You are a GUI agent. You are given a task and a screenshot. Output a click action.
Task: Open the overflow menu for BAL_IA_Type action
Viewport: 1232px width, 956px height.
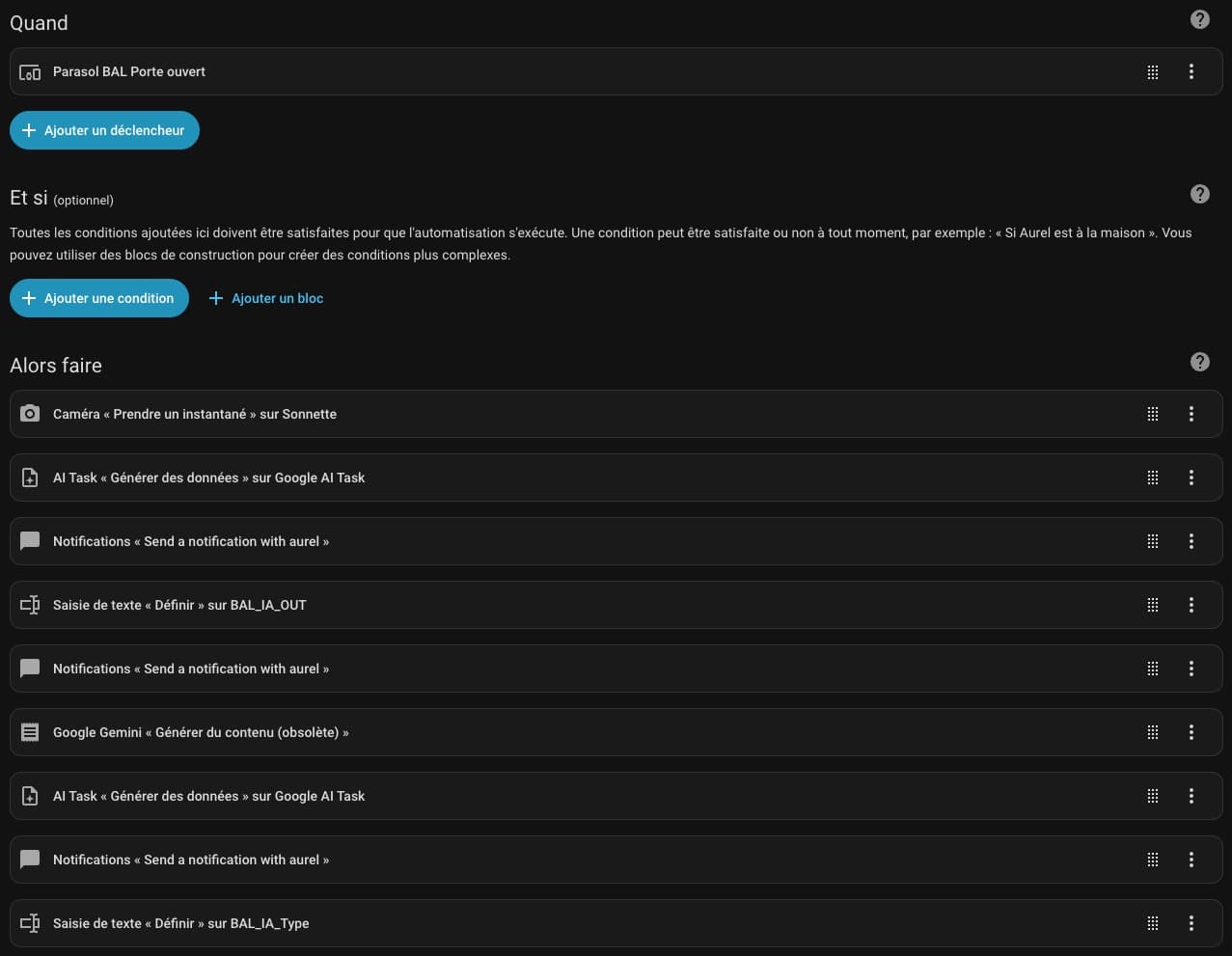1191,923
